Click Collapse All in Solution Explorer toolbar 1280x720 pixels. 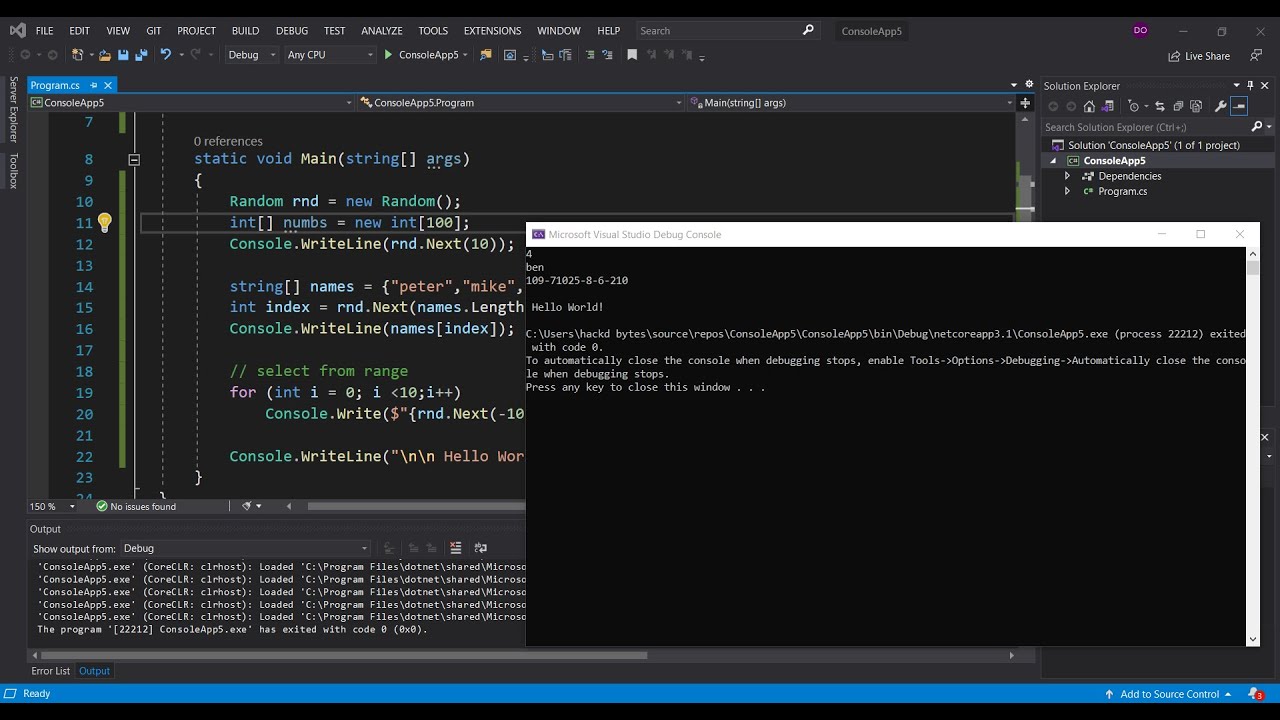(x=1178, y=106)
